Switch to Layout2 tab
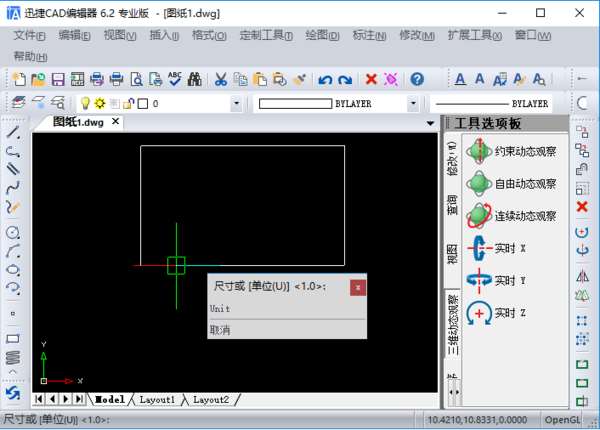The width and height of the screenshot is (600, 430). 211,400
